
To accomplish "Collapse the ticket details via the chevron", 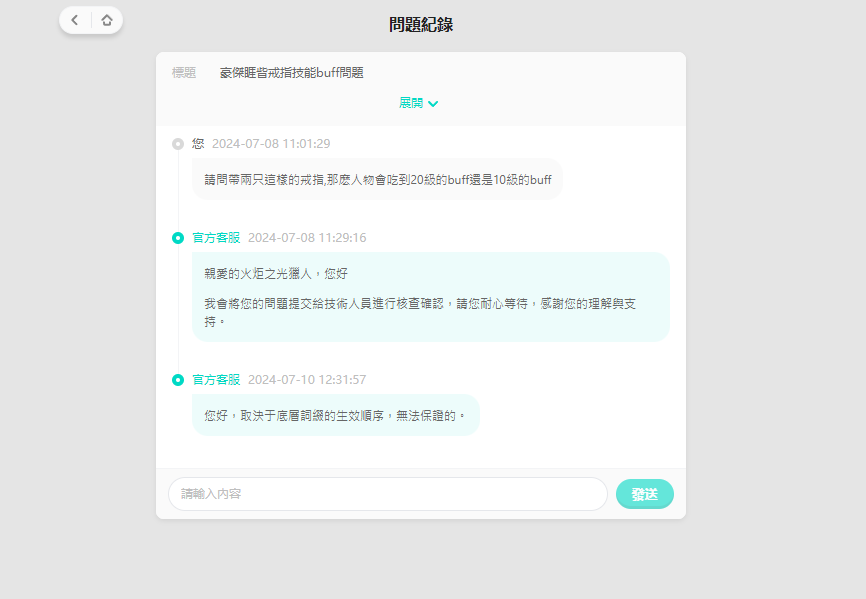I will [x=432, y=103].
